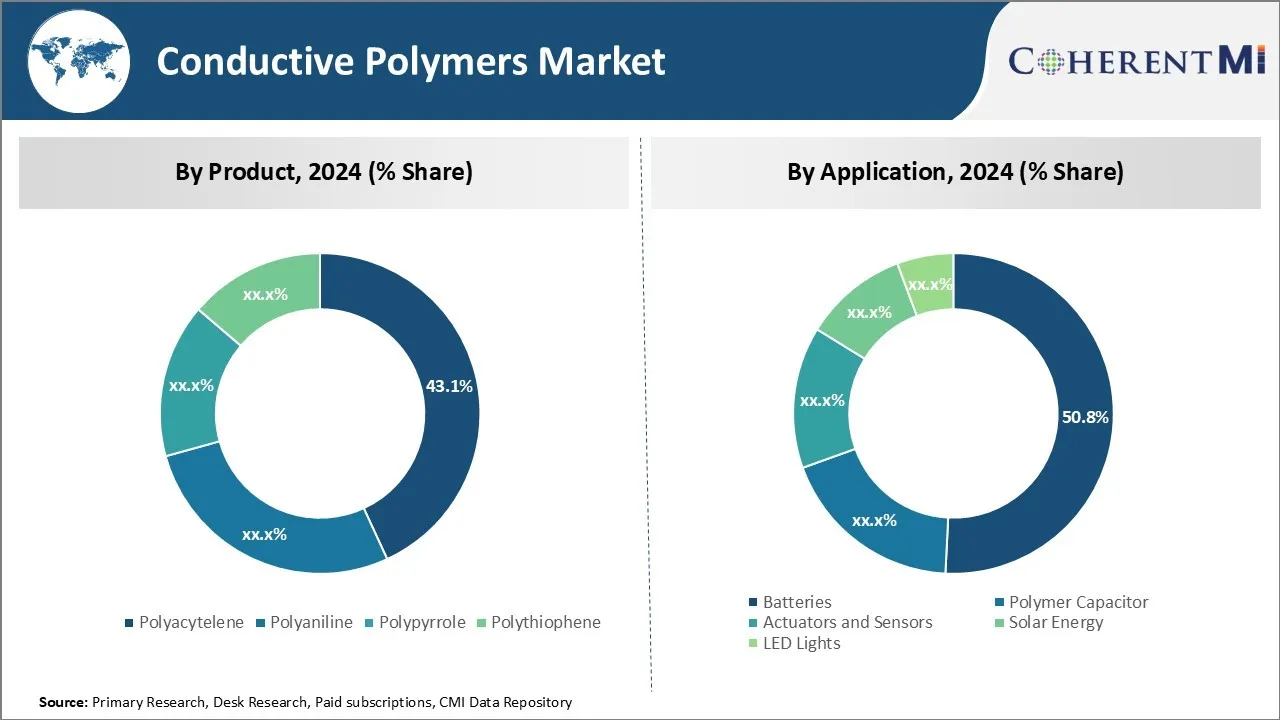1280x720 pixels.
Task: Click the Polythiophene legend color square
Action: [481, 623]
